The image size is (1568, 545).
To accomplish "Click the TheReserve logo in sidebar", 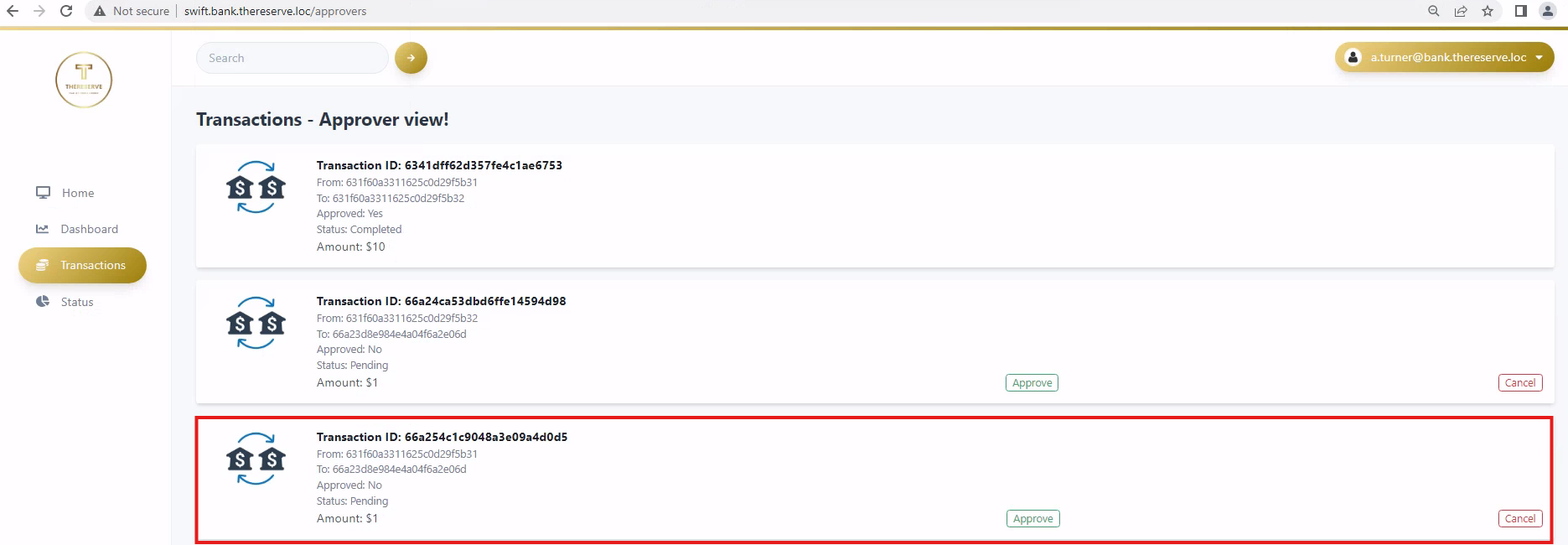I will (84, 80).
